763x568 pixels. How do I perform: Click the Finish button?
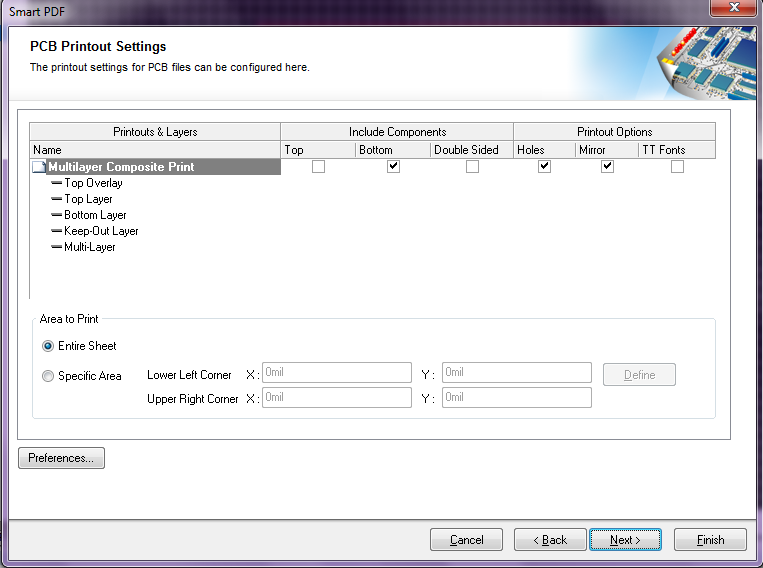pyautogui.click(x=710, y=540)
